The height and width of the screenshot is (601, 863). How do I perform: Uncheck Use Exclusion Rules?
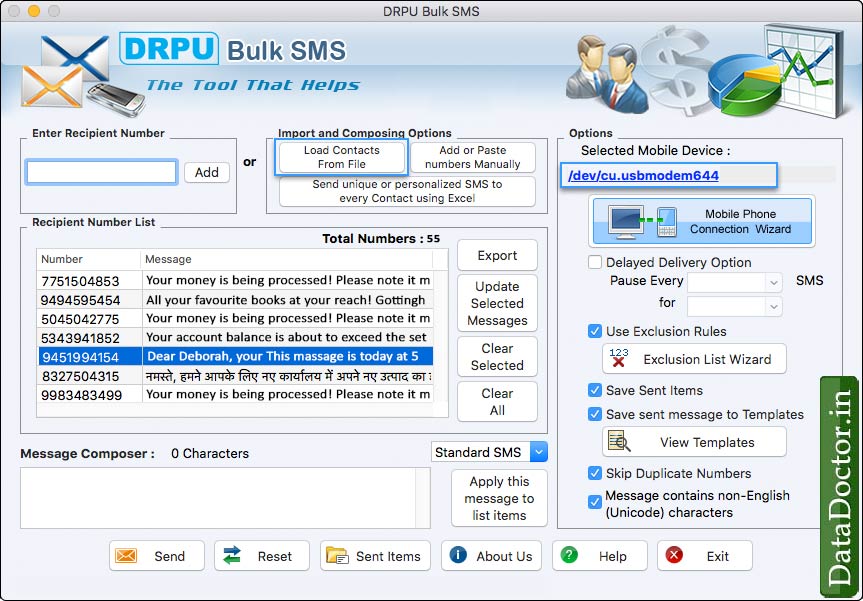coord(594,331)
